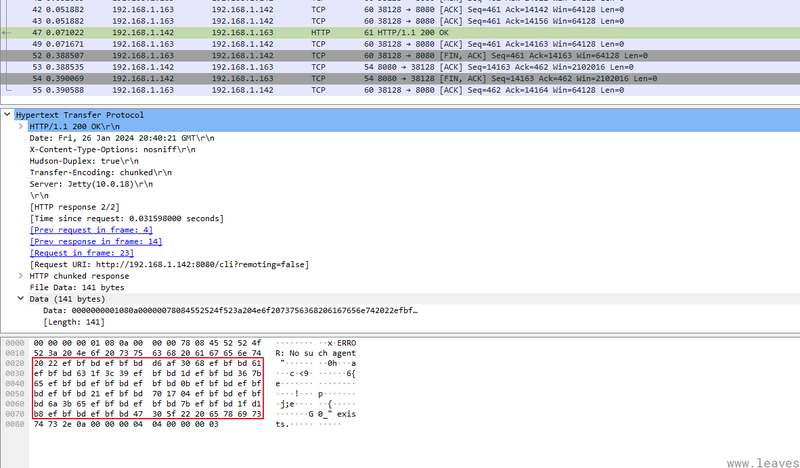Click the Date header line in details
The image size is (800, 468).
click(x=112, y=137)
